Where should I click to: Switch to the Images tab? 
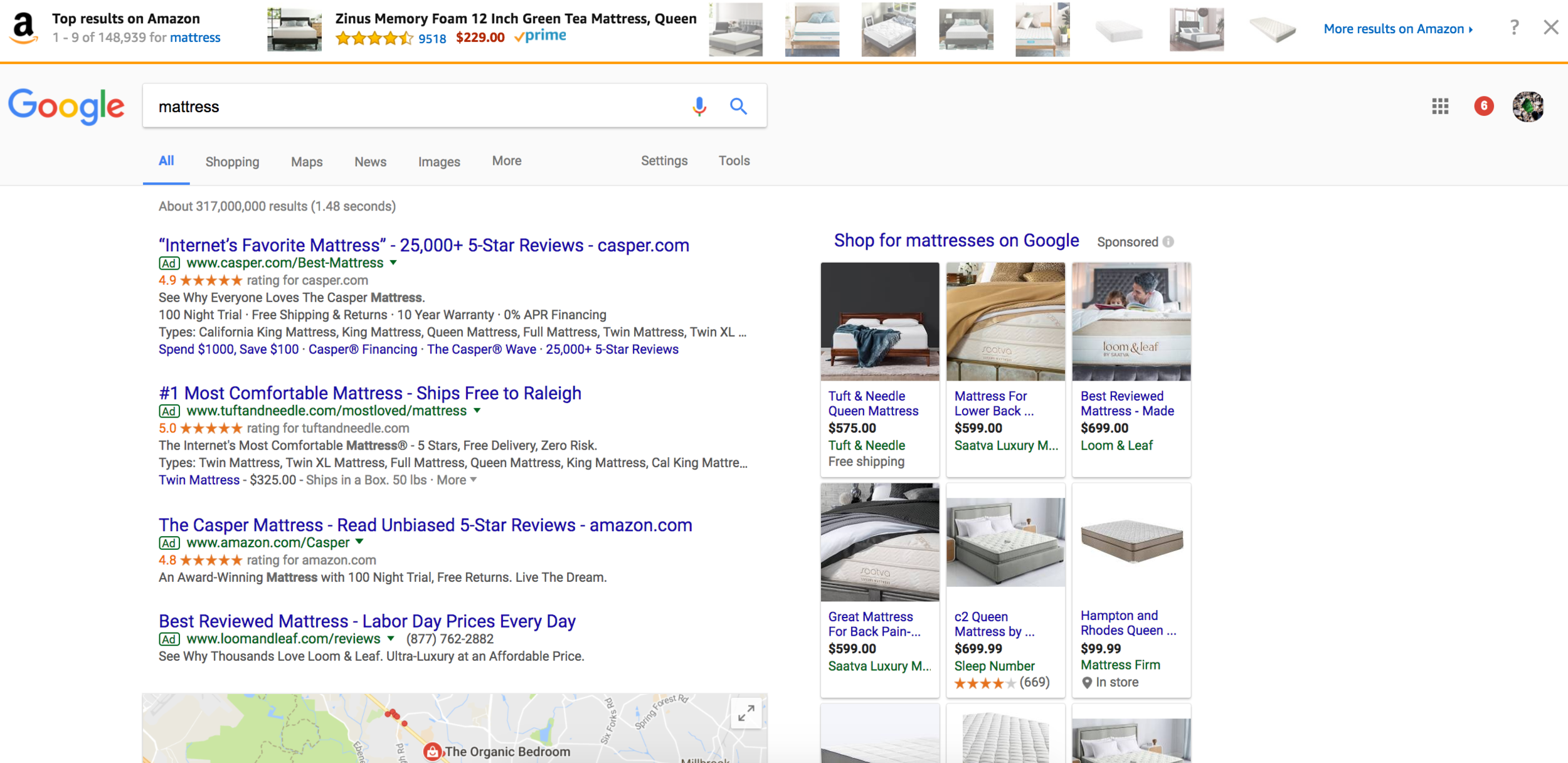(439, 162)
